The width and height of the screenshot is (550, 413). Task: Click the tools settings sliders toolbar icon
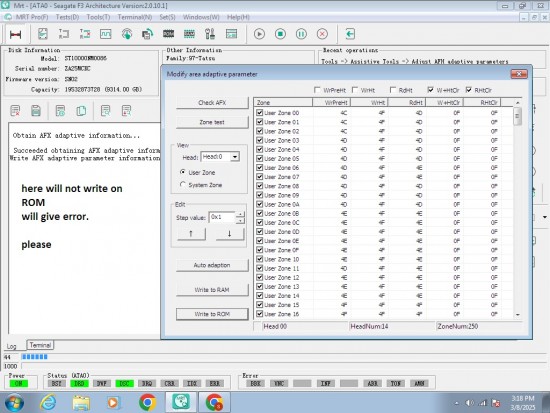click(210, 34)
